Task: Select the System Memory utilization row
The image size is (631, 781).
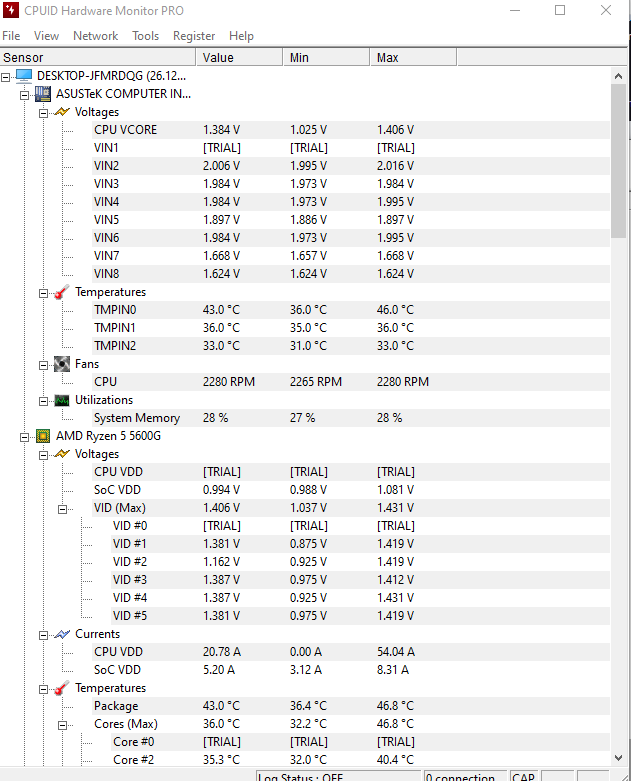Action: (351, 418)
